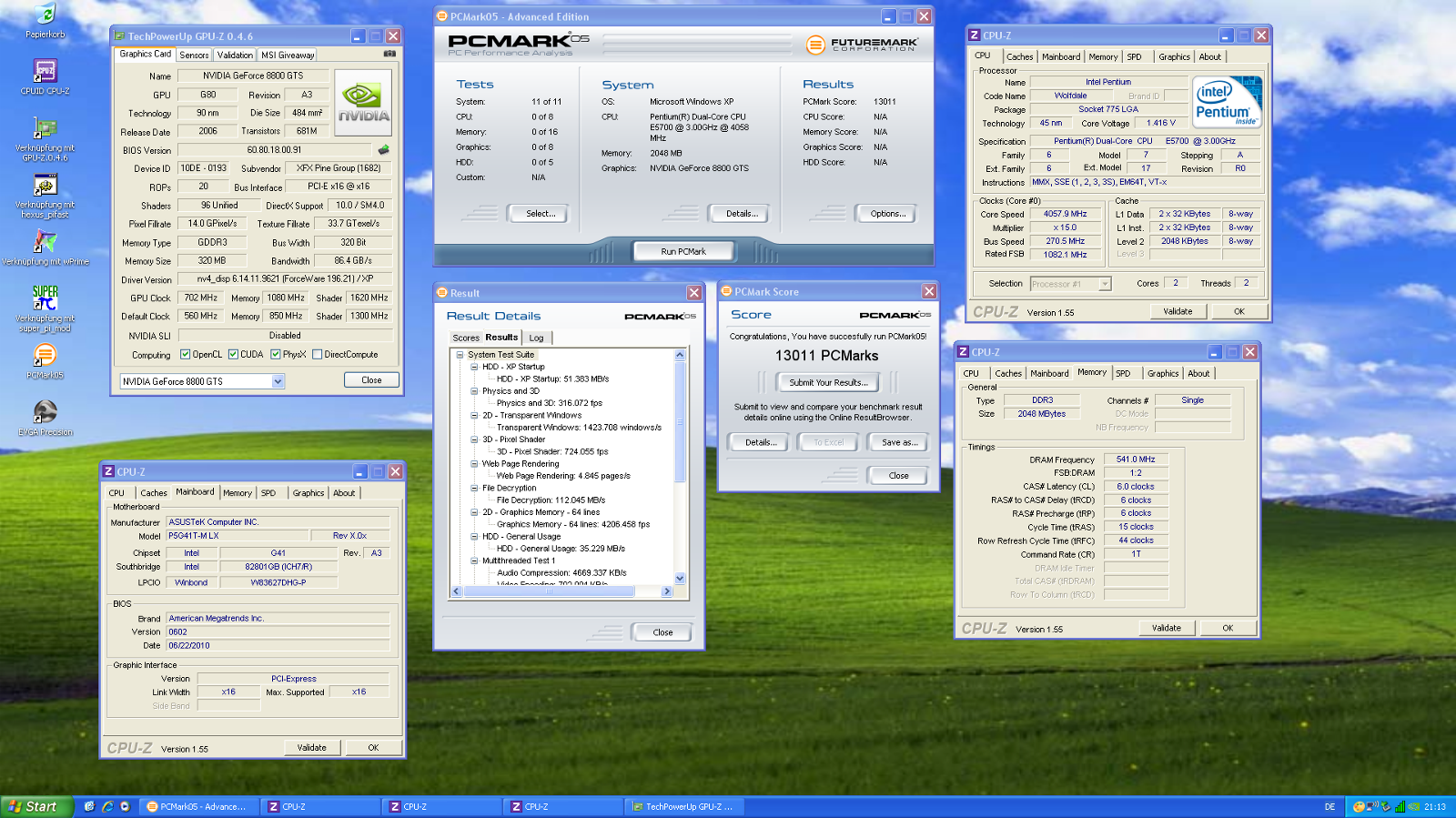The width and height of the screenshot is (1456, 818).
Task: Click Close button in GPU-Z window
Action: pyautogui.click(x=371, y=380)
